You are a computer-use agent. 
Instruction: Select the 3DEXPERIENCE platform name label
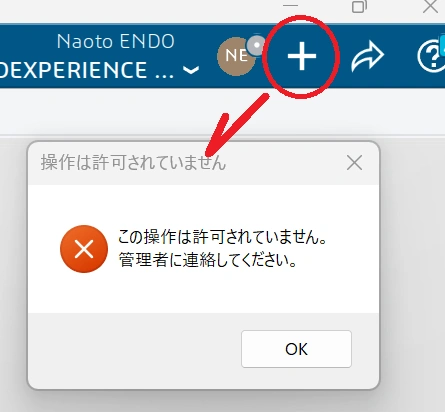click(x=86, y=70)
